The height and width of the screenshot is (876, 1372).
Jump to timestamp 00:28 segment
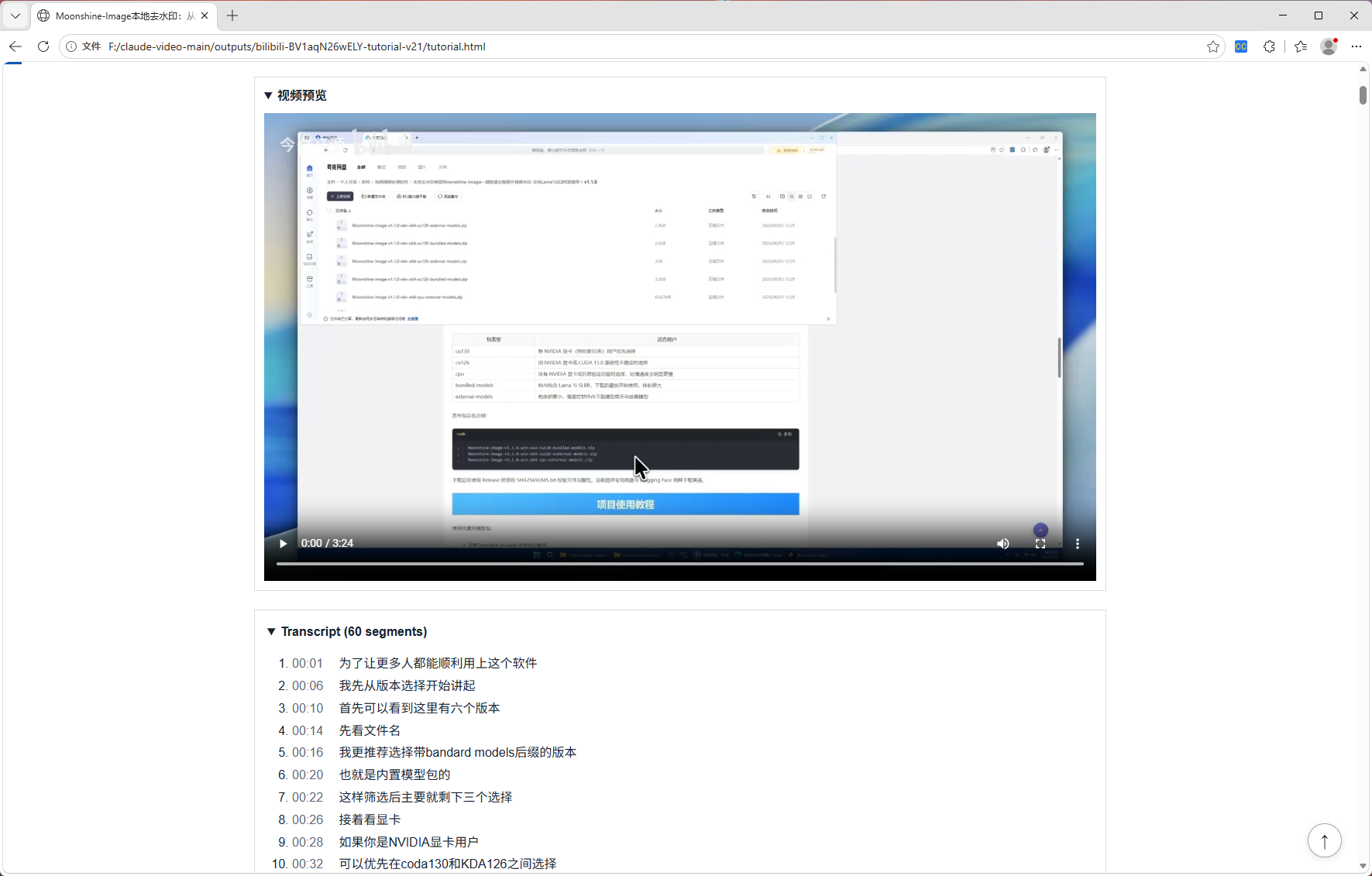tap(307, 842)
